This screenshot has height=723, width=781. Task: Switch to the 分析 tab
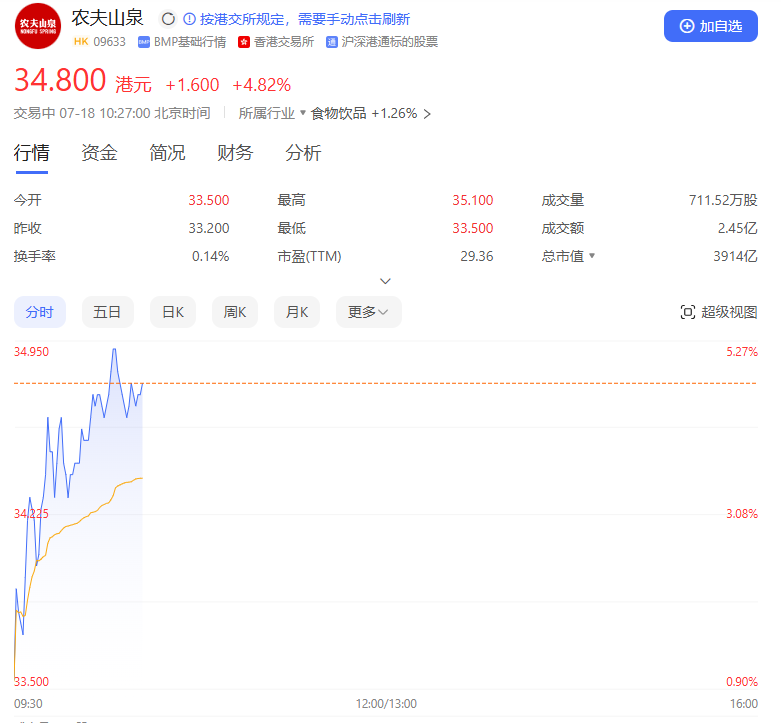click(303, 153)
